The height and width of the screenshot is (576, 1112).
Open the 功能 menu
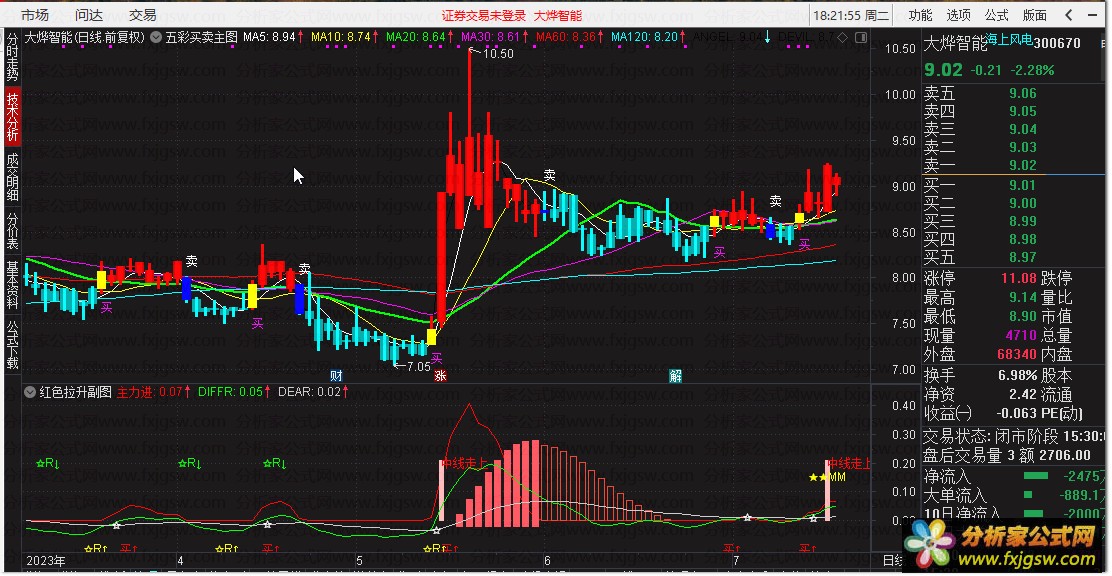[920, 15]
